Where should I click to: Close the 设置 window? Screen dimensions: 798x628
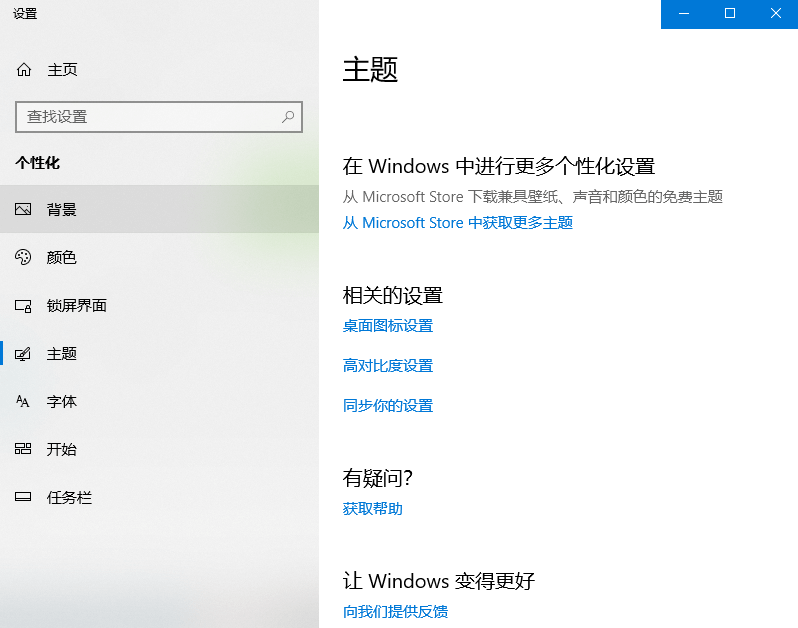click(775, 14)
